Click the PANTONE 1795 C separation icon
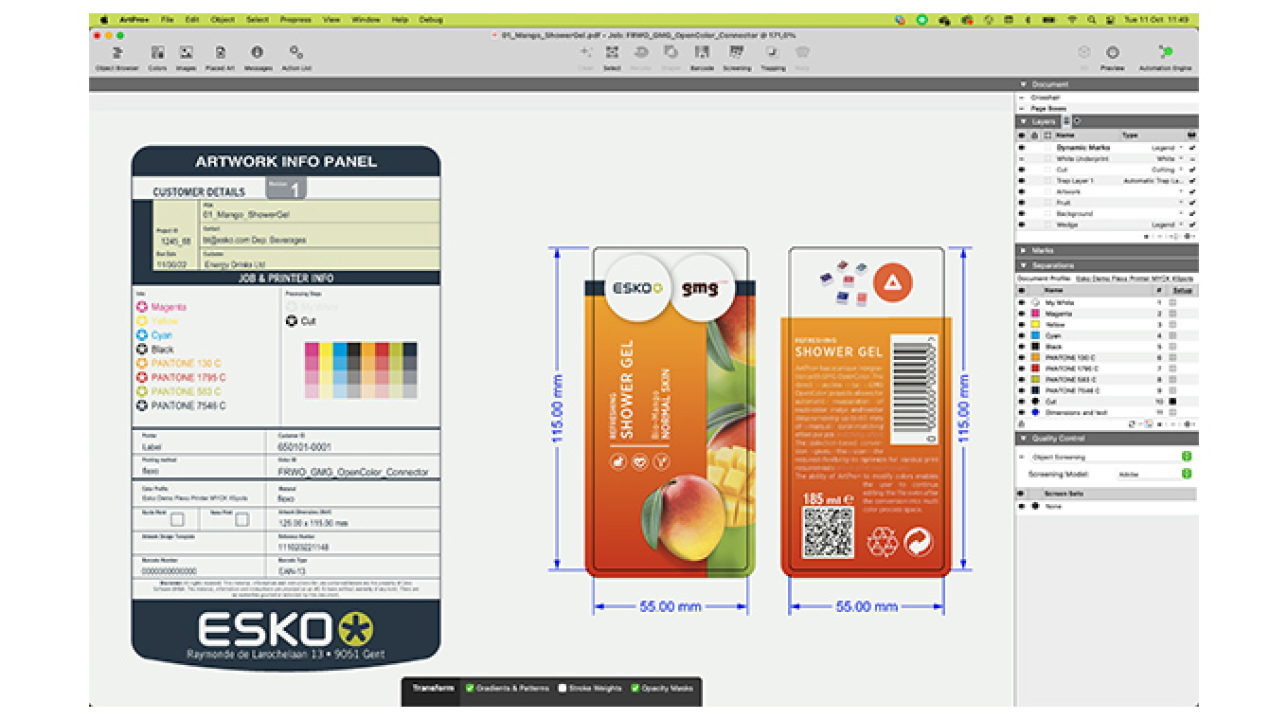Image resolution: width=1280 pixels, height=720 pixels. (1035, 368)
